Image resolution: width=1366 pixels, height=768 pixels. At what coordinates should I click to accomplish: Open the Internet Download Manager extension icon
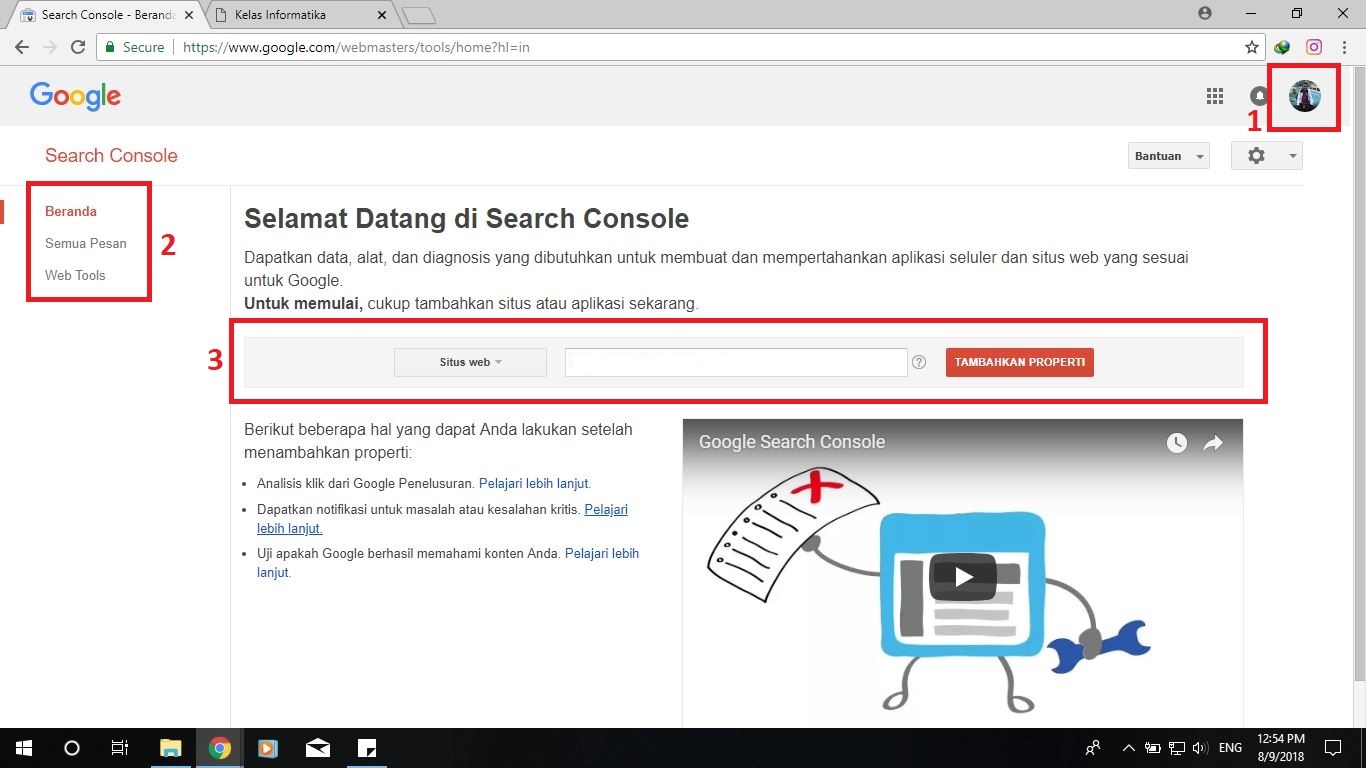click(1283, 47)
